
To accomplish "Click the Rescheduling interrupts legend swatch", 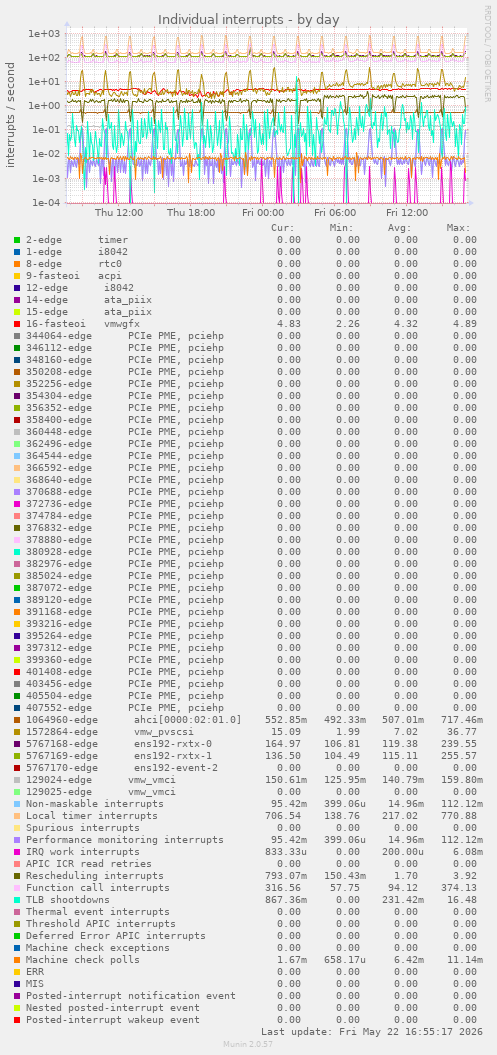I will 17,876.
